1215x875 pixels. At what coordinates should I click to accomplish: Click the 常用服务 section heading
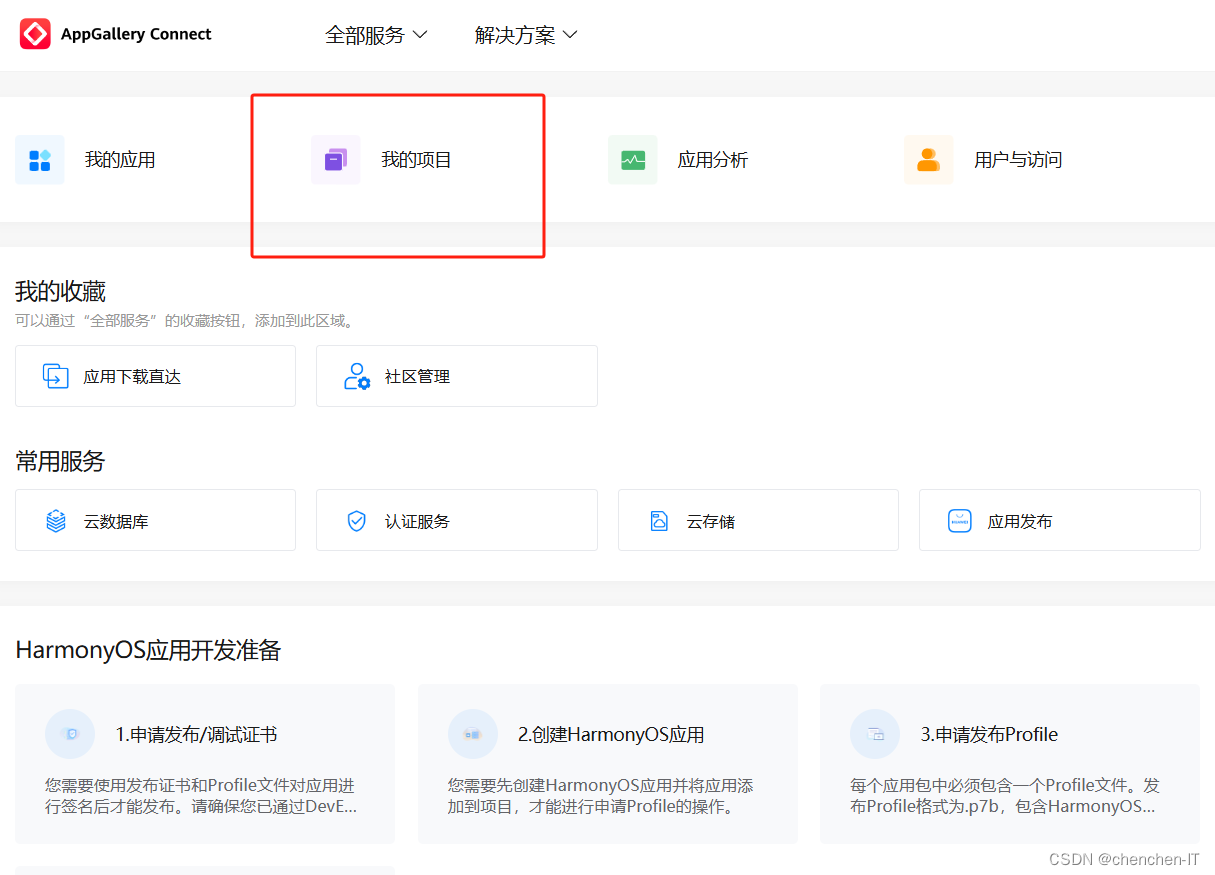click(60, 461)
